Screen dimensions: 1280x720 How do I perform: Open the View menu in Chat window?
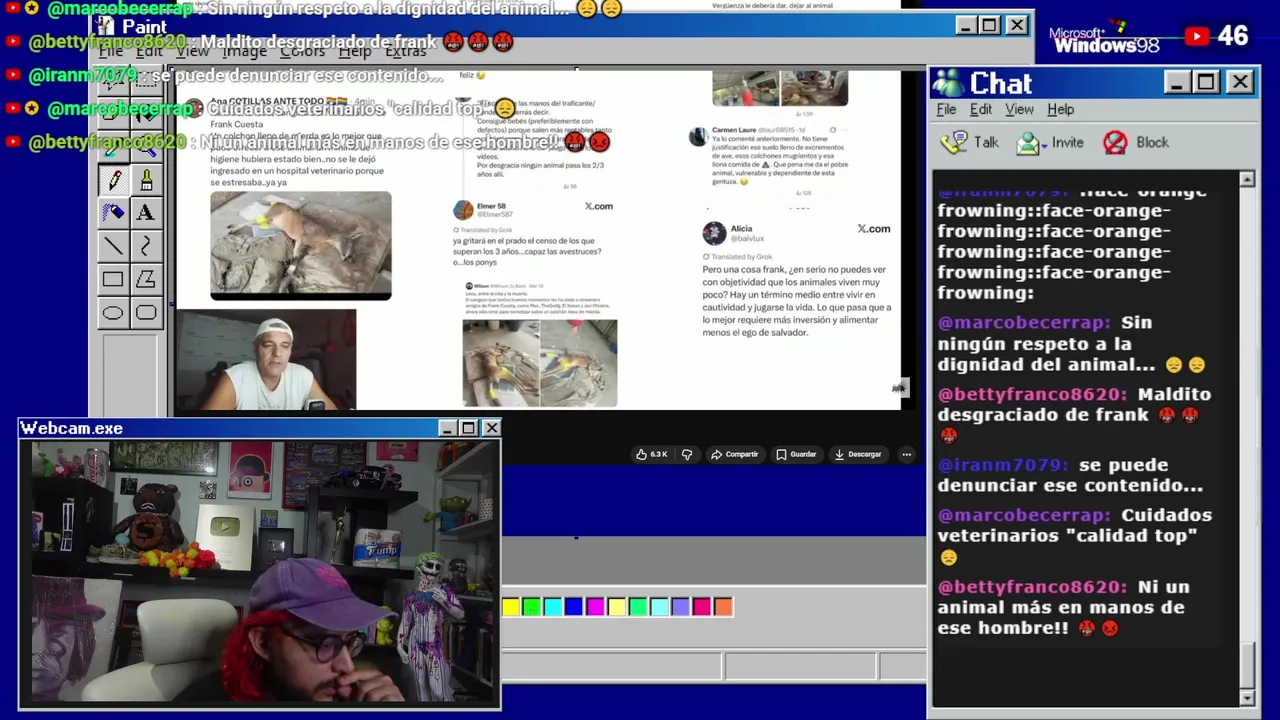tap(1019, 109)
